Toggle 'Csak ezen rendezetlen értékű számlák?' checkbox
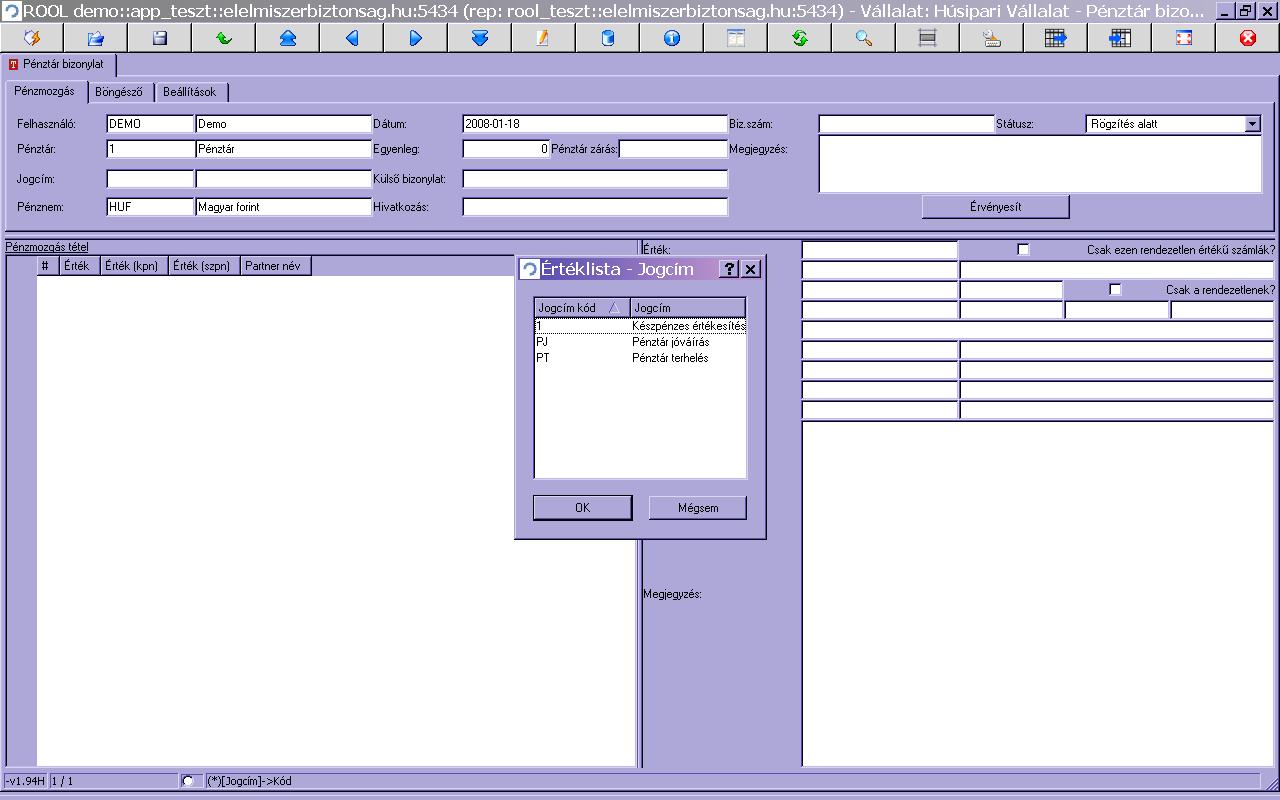Image resolution: width=1280 pixels, height=800 pixels. pos(1023,250)
